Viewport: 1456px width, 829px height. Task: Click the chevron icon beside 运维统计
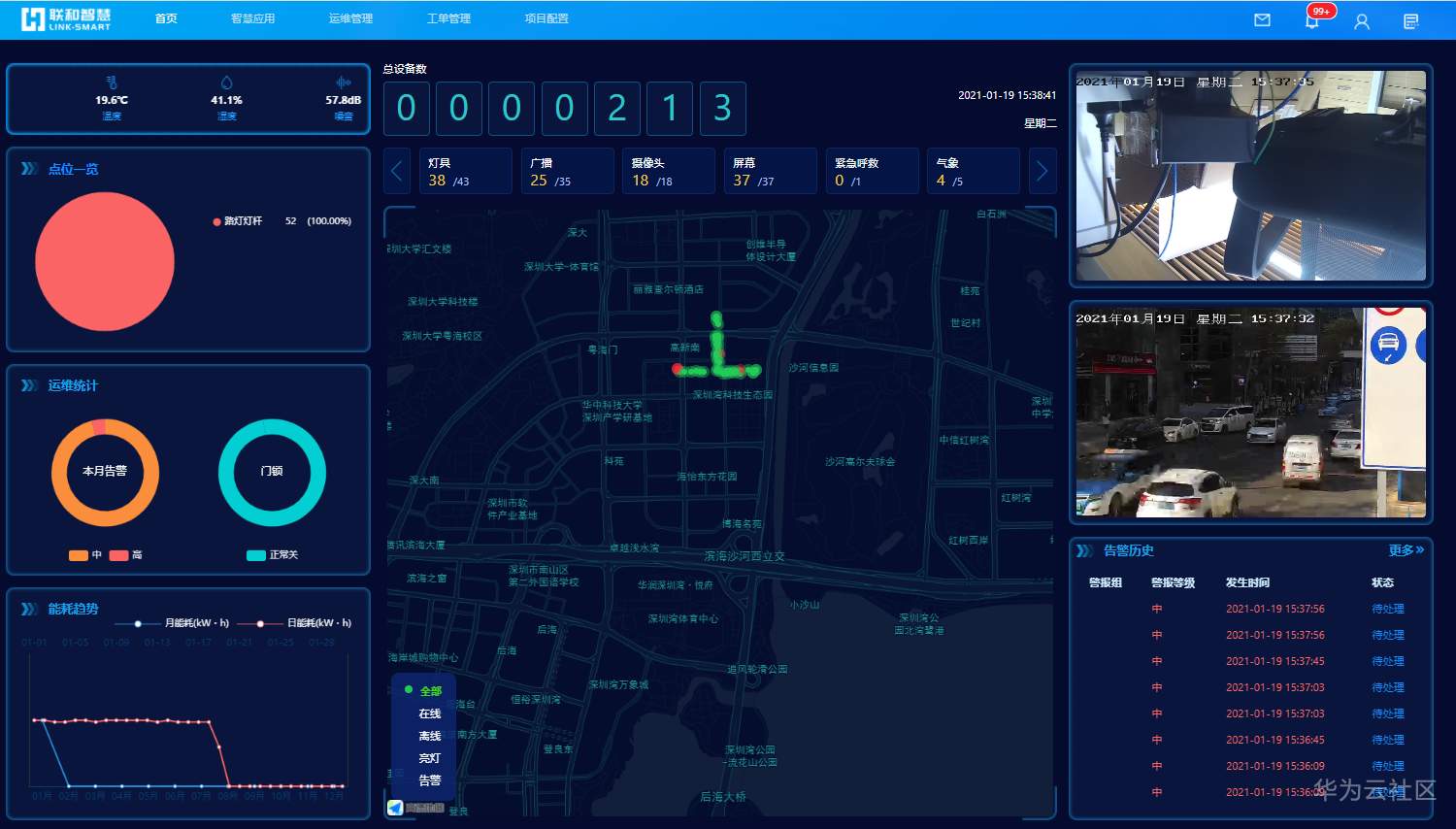click(x=29, y=385)
